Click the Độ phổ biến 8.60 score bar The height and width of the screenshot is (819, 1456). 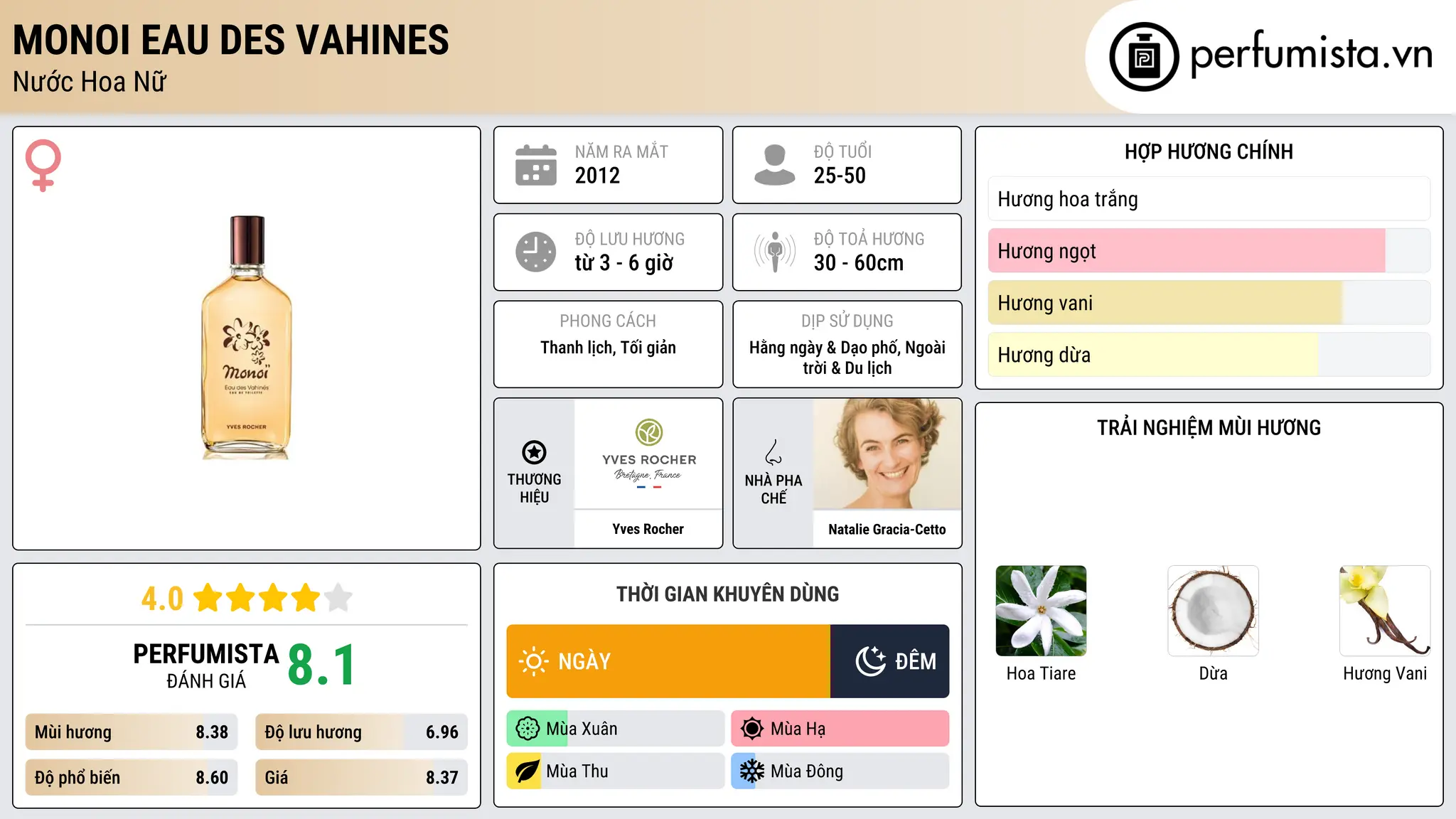pyautogui.click(x=132, y=778)
